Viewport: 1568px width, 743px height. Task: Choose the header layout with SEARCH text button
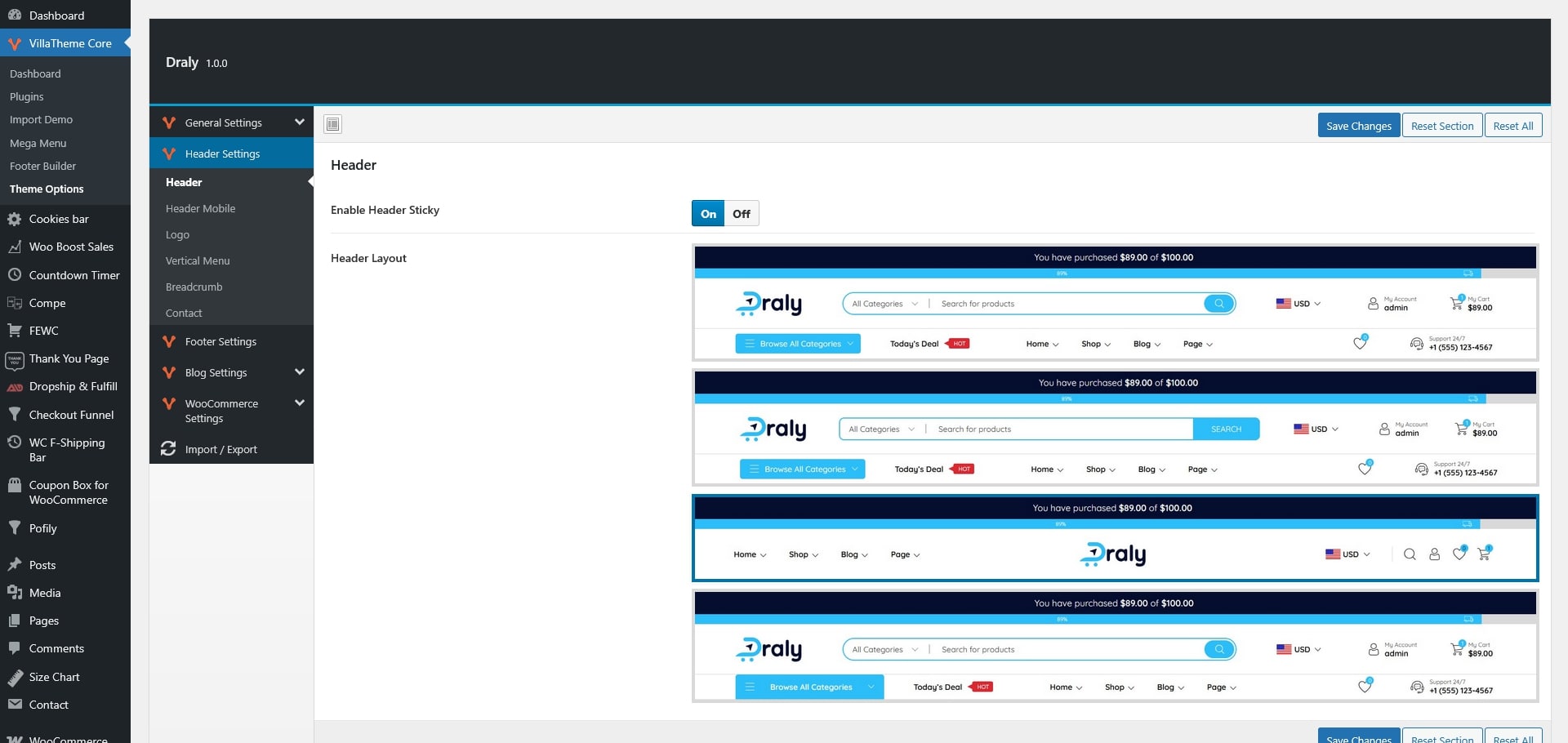(1115, 428)
